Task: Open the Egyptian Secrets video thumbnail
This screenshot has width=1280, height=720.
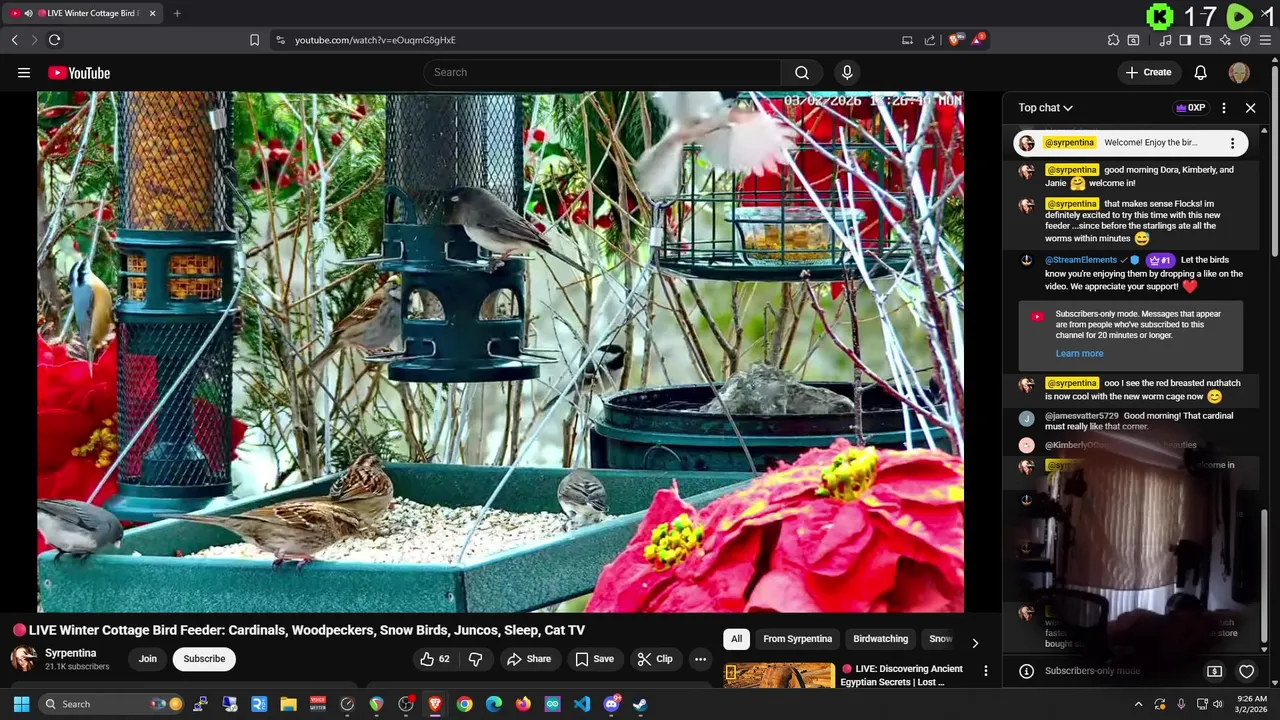Action: (x=779, y=676)
